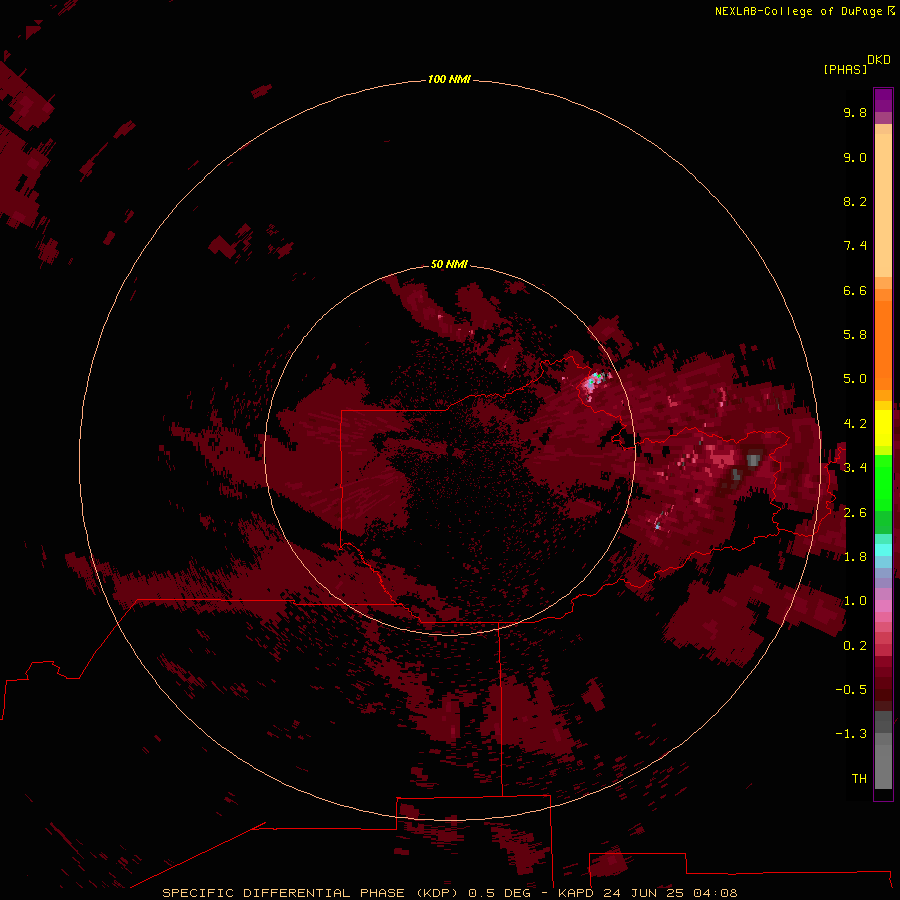The height and width of the screenshot is (900, 900).
Task: Click the 4.2 color scale value
Action: click(x=855, y=424)
